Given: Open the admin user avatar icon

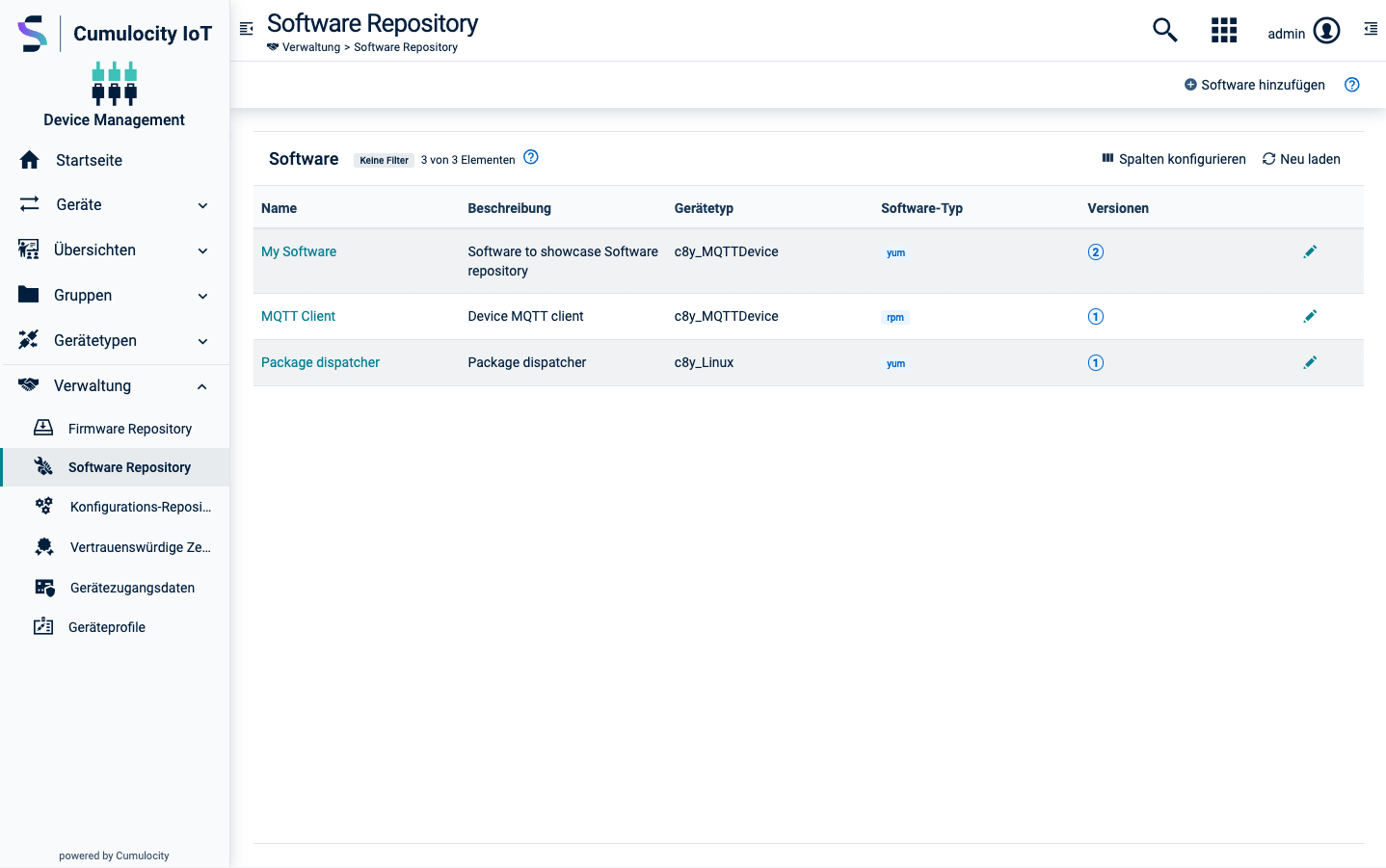Looking at the screenshot, I should click(1327, 31).
